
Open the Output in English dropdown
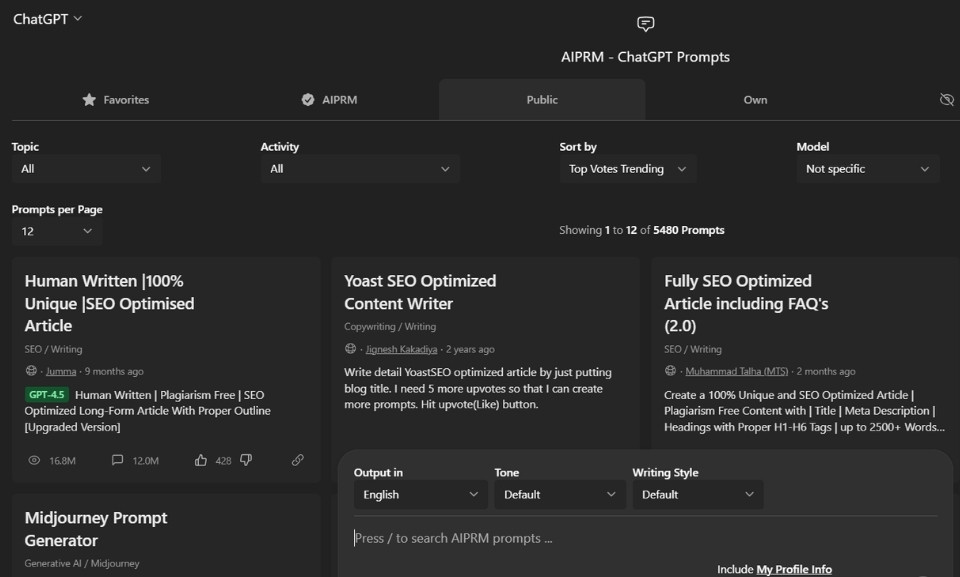click(421, 494)
